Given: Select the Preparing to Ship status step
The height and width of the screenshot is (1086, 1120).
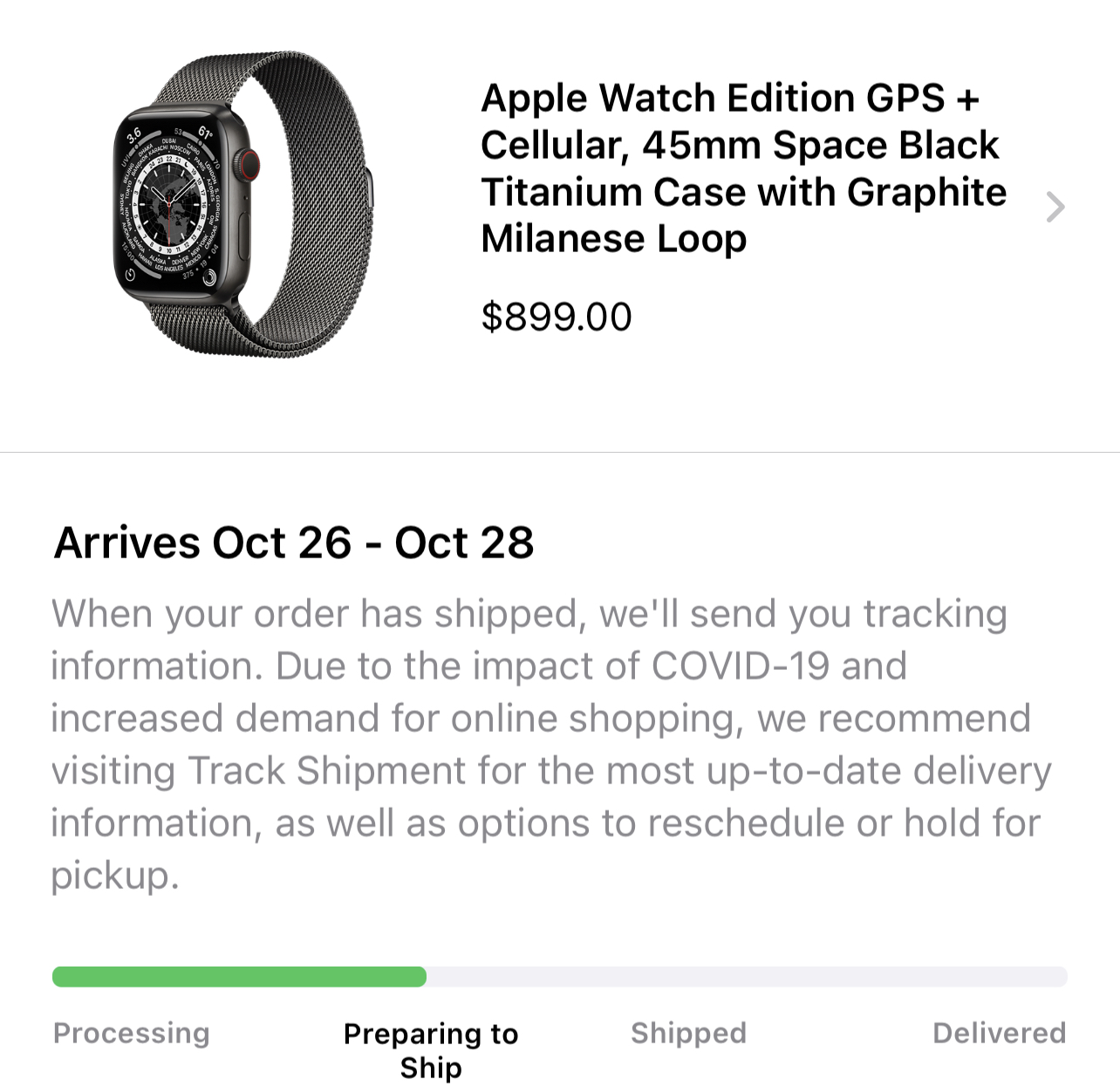Looking at the screenshot, I should pos(431,1050).
